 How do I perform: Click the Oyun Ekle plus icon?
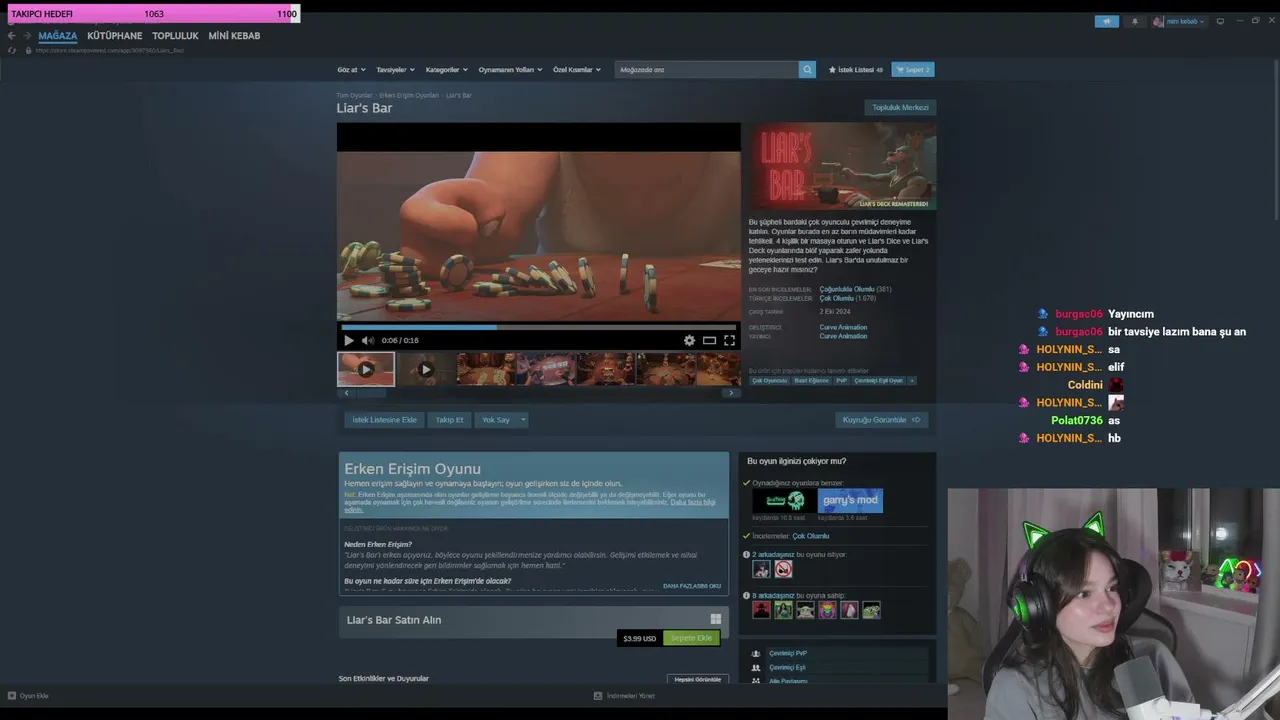tap(12, 696)
